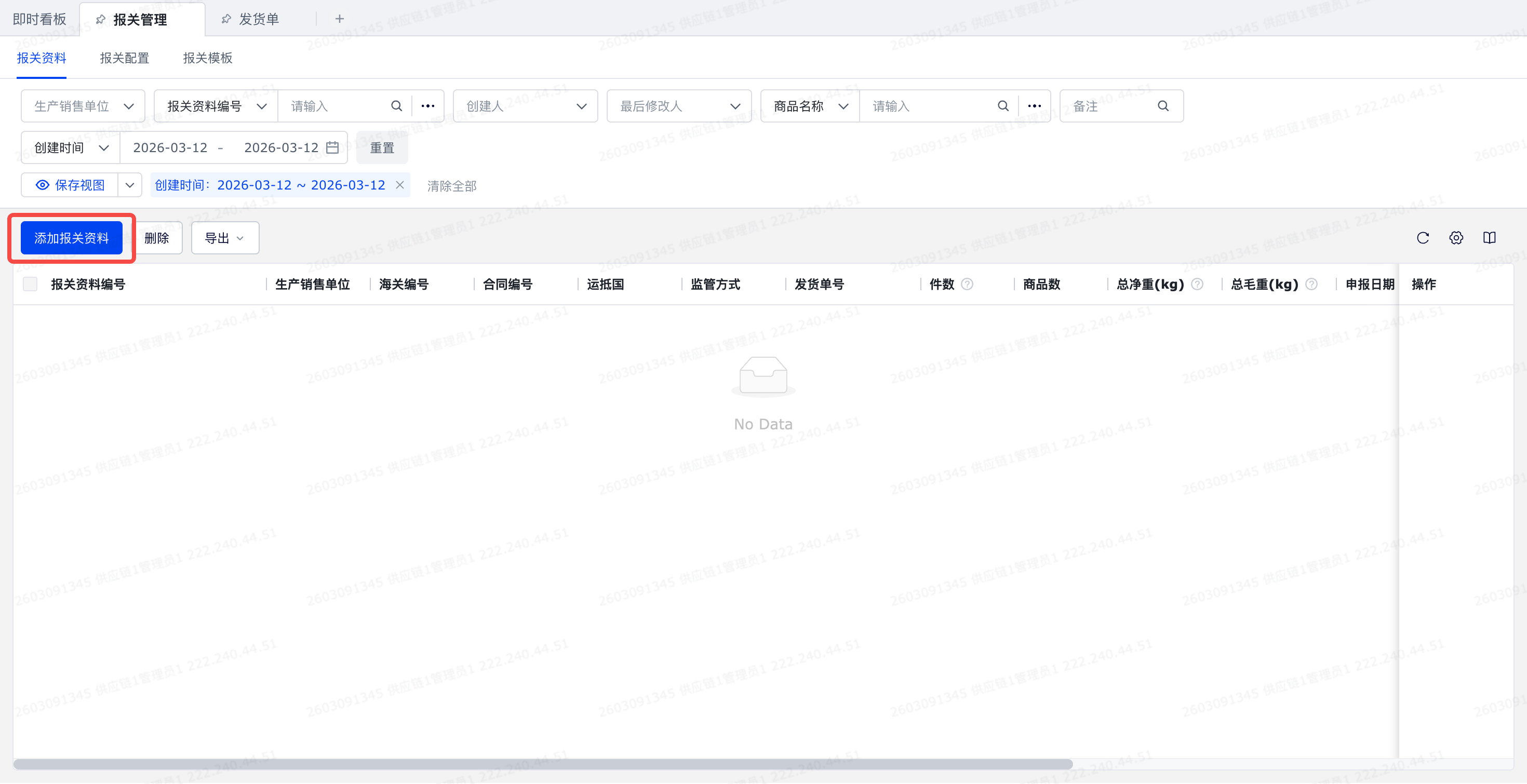Click the book help icon
The image size is (1527, 784).
1489,238
